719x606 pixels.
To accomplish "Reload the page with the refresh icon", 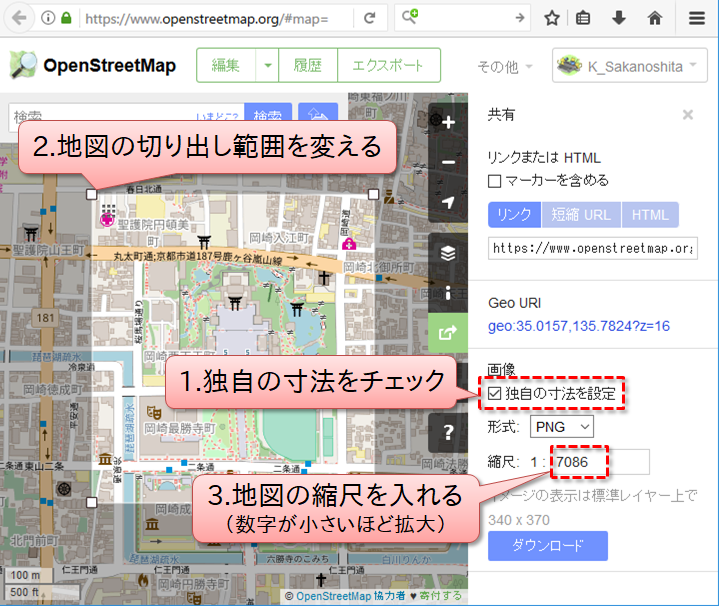I will pyautogui.click(x=370, y=18).
